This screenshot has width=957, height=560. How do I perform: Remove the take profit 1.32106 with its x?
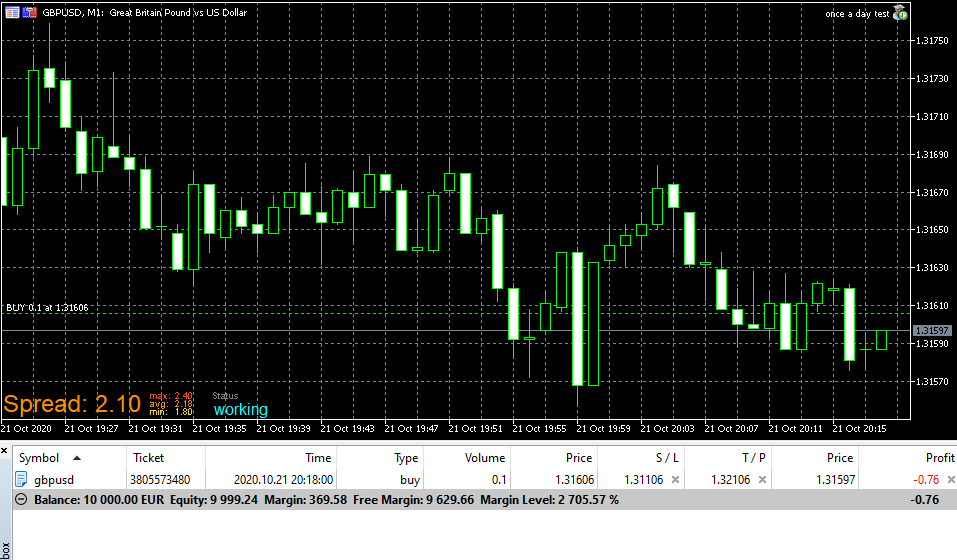(762, 479)
